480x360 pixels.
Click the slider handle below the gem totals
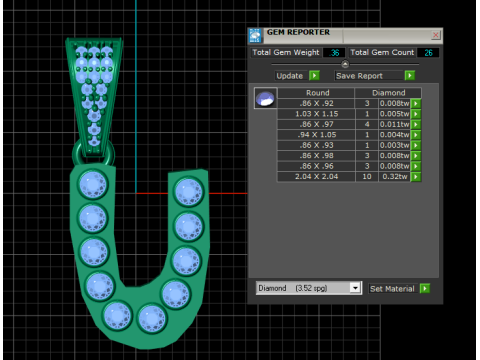345,64
